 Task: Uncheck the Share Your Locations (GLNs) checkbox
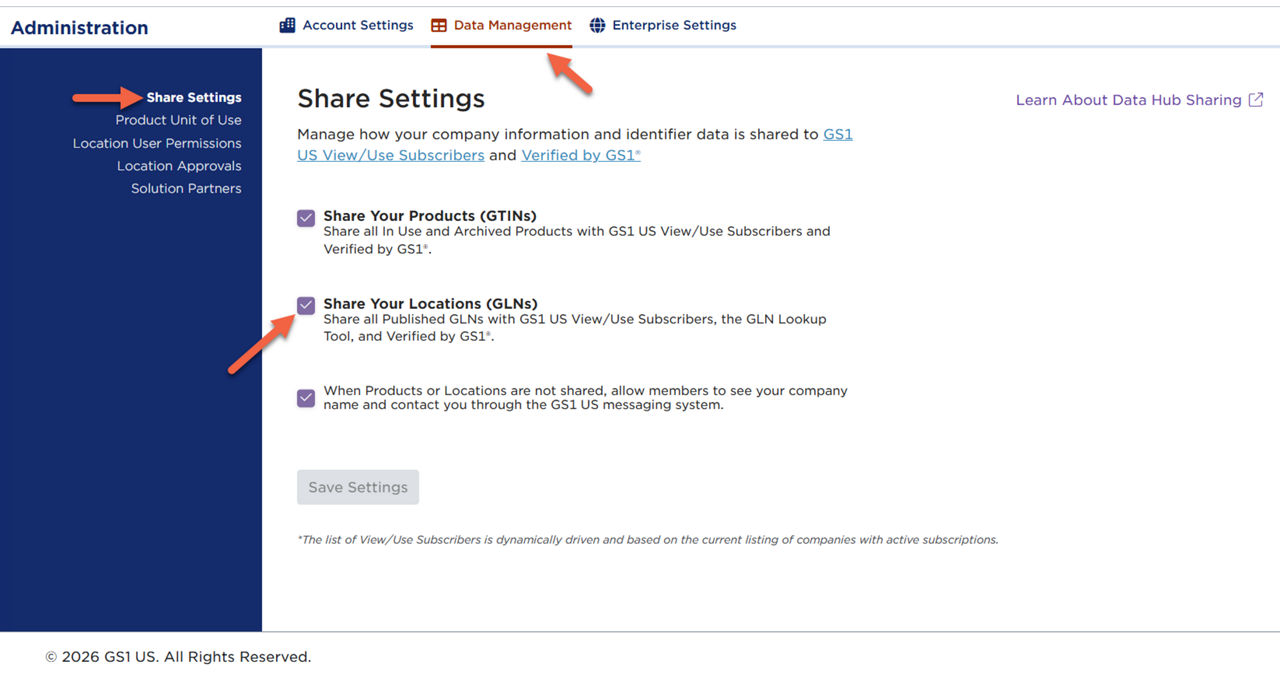tap(306, 306)
